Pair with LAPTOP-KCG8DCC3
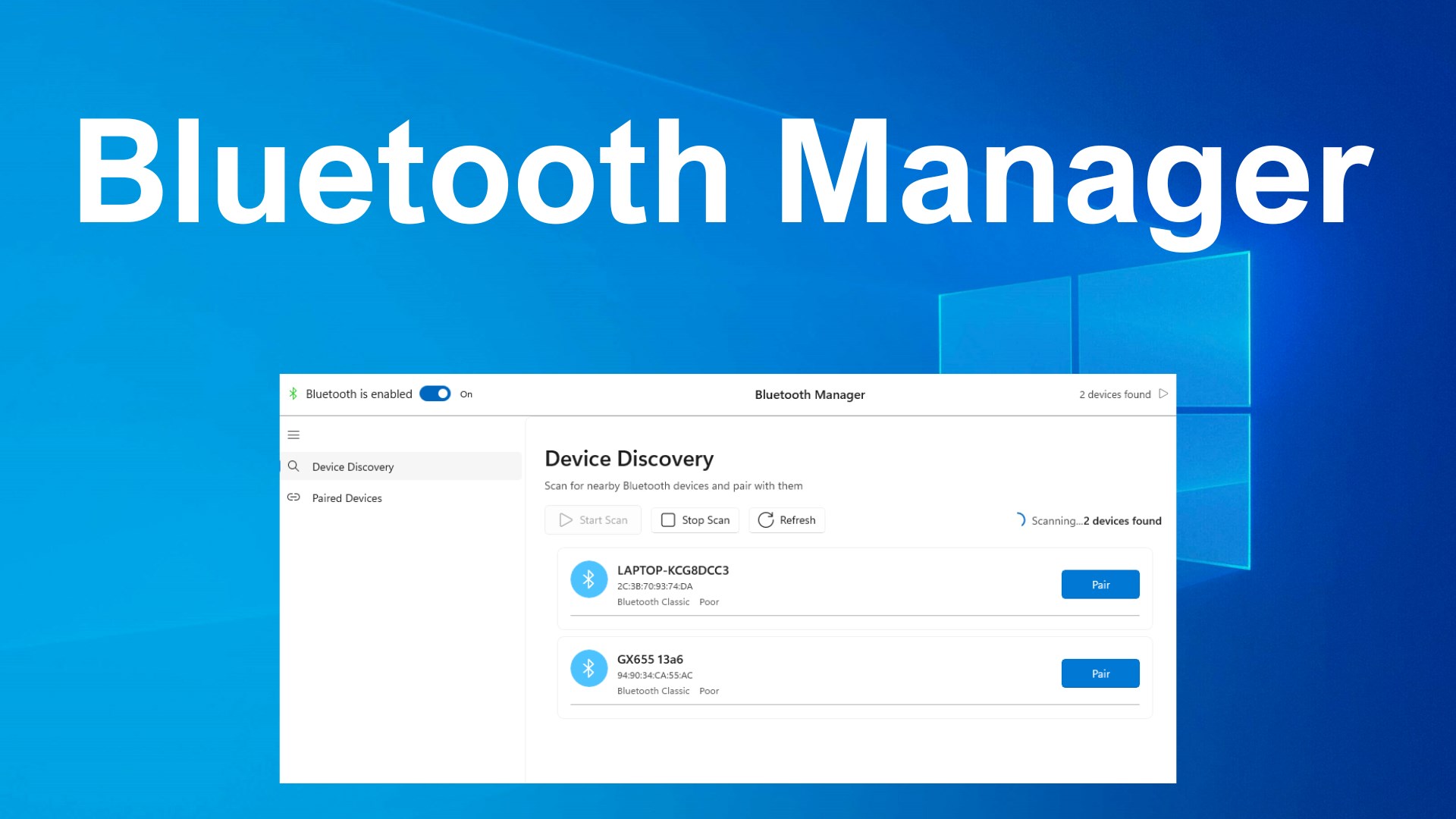This screenshot has width=1456, height=819. point(1100,584)
